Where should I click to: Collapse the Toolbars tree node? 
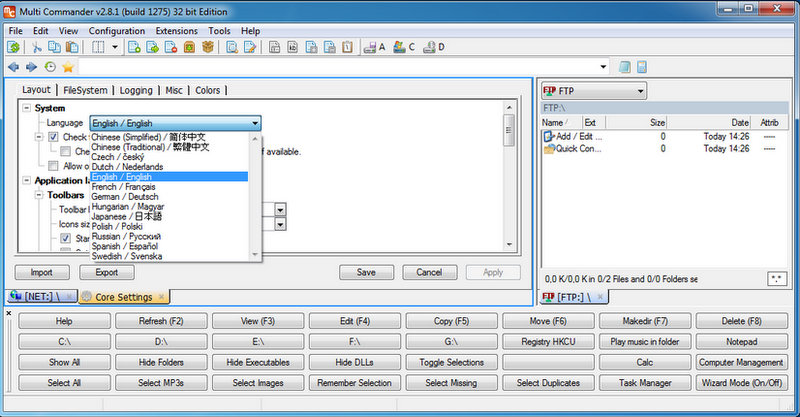(x=39, y=195)
